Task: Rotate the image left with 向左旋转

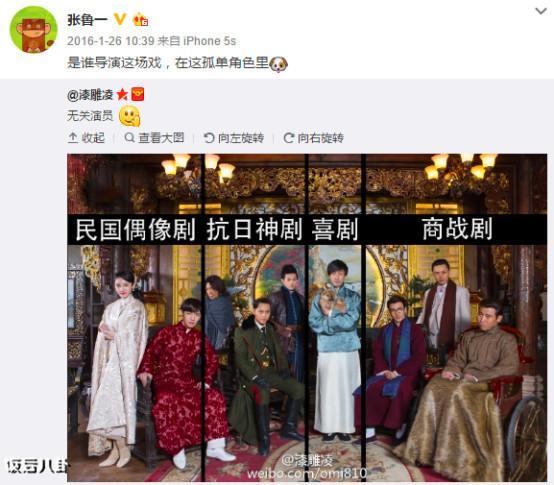Action: (x=234, y=138)
